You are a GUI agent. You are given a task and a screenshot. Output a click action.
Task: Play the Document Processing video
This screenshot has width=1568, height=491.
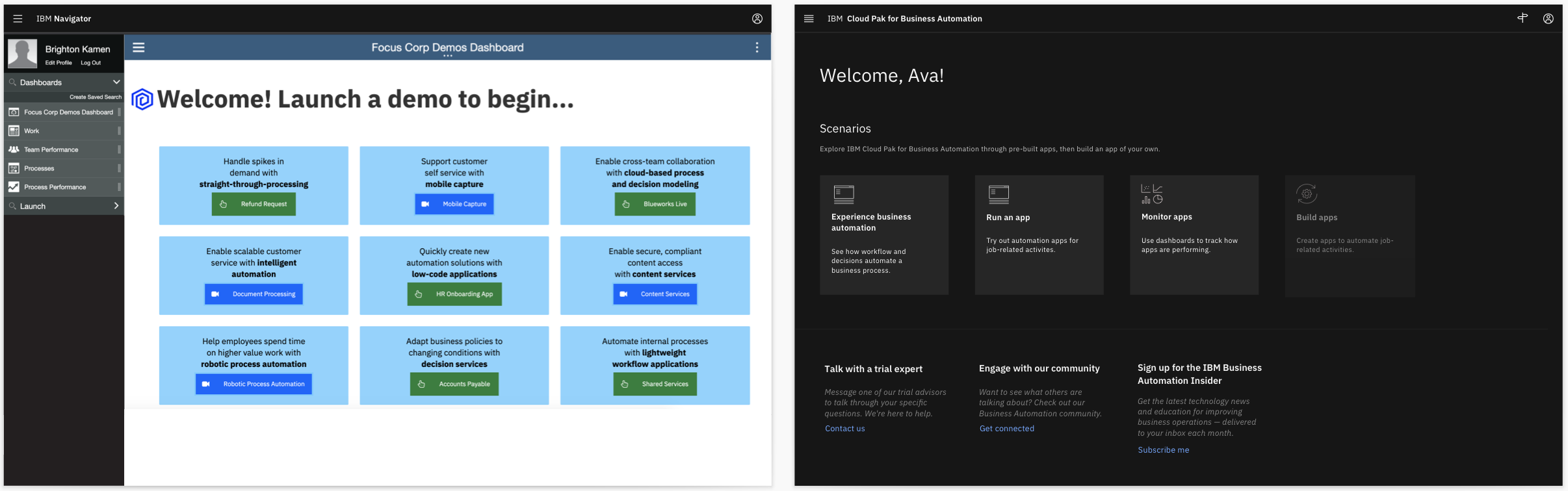pos(254,294)
